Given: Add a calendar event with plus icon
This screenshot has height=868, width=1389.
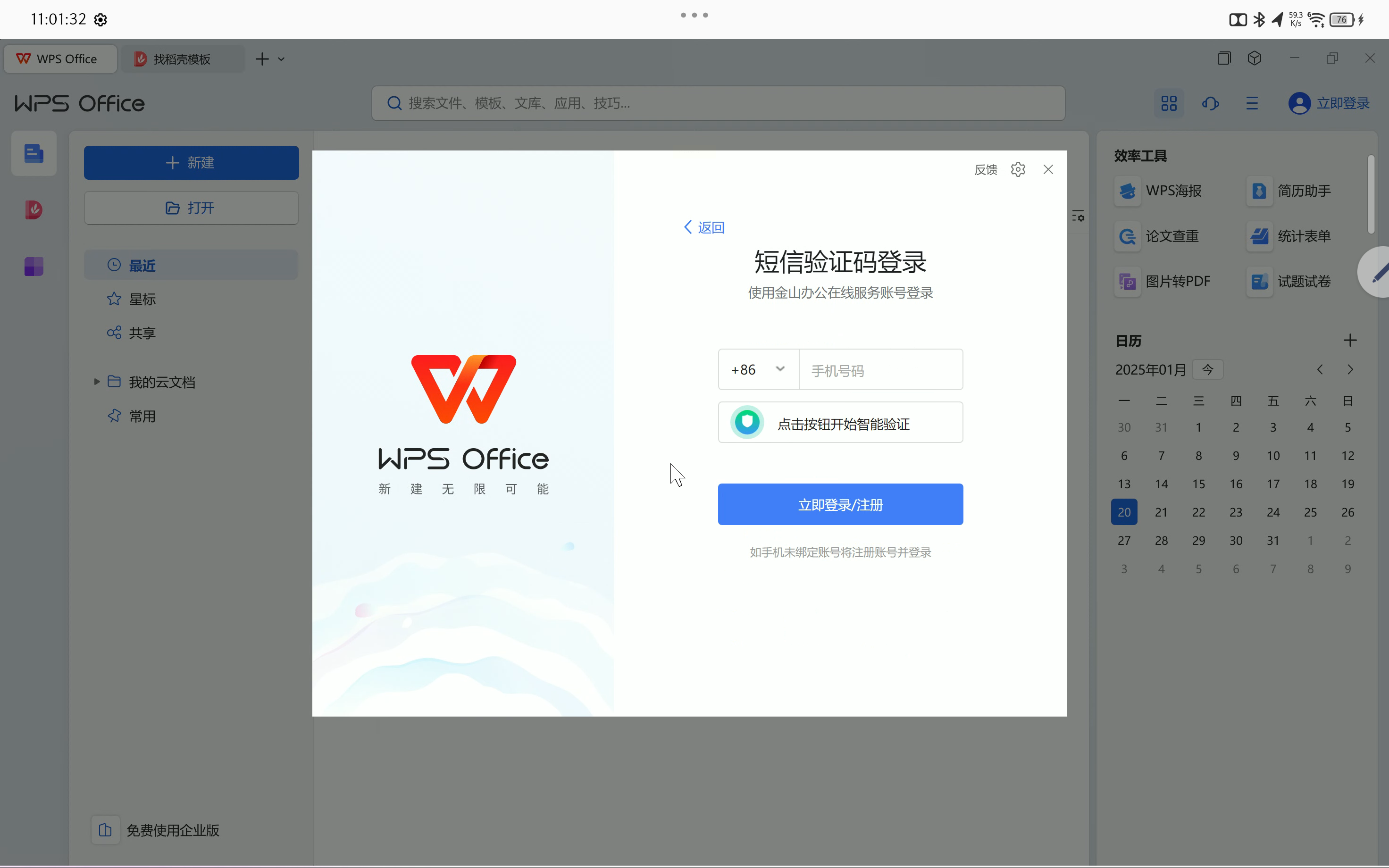Looking at the screenshot, I should [x=1349, y=341].
